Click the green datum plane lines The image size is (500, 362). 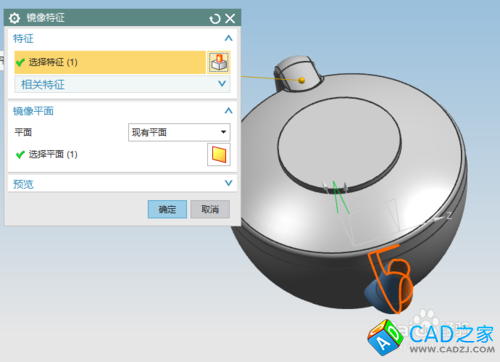click(340, 197)
